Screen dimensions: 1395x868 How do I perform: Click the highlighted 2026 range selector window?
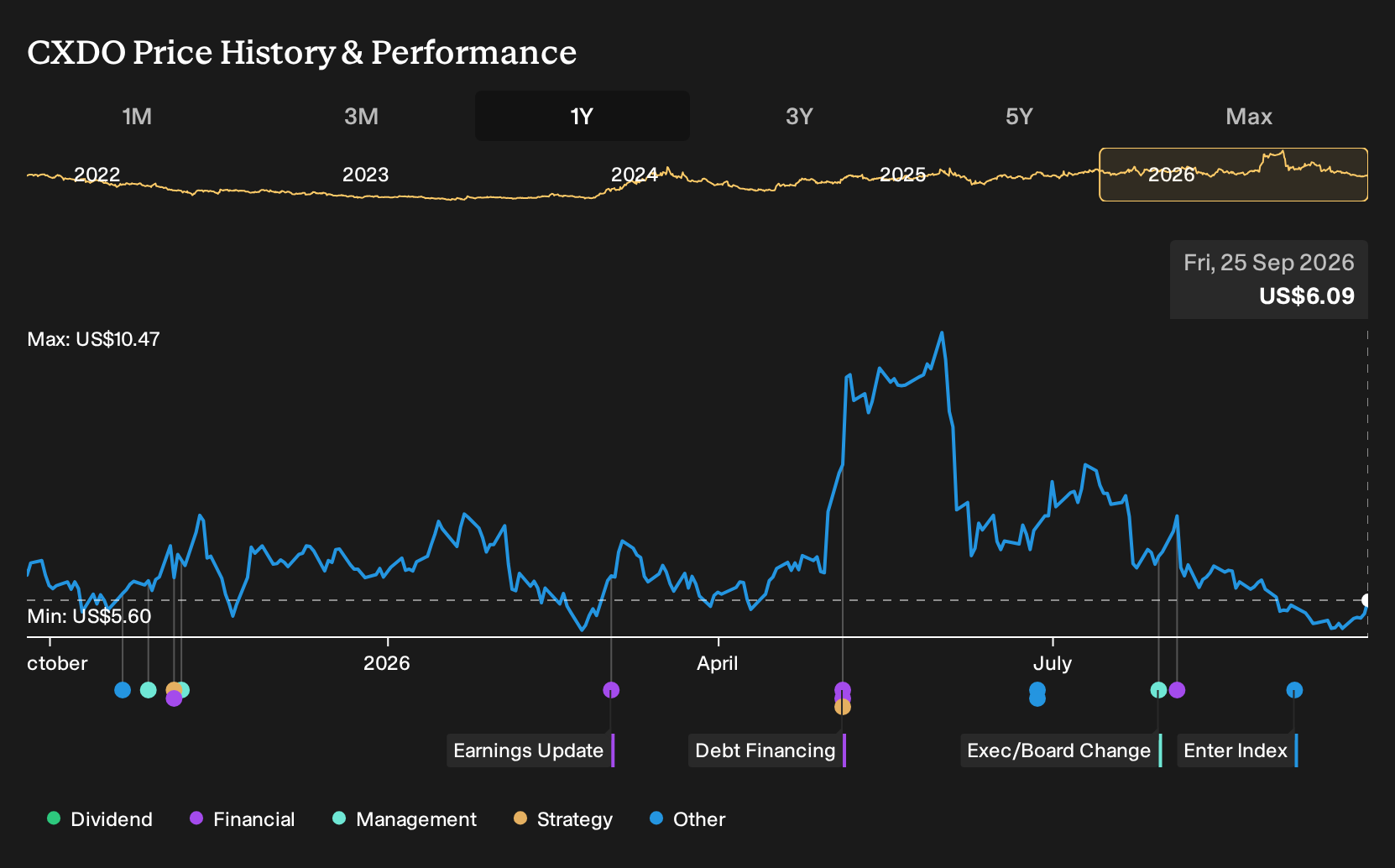pos(1234,175)
